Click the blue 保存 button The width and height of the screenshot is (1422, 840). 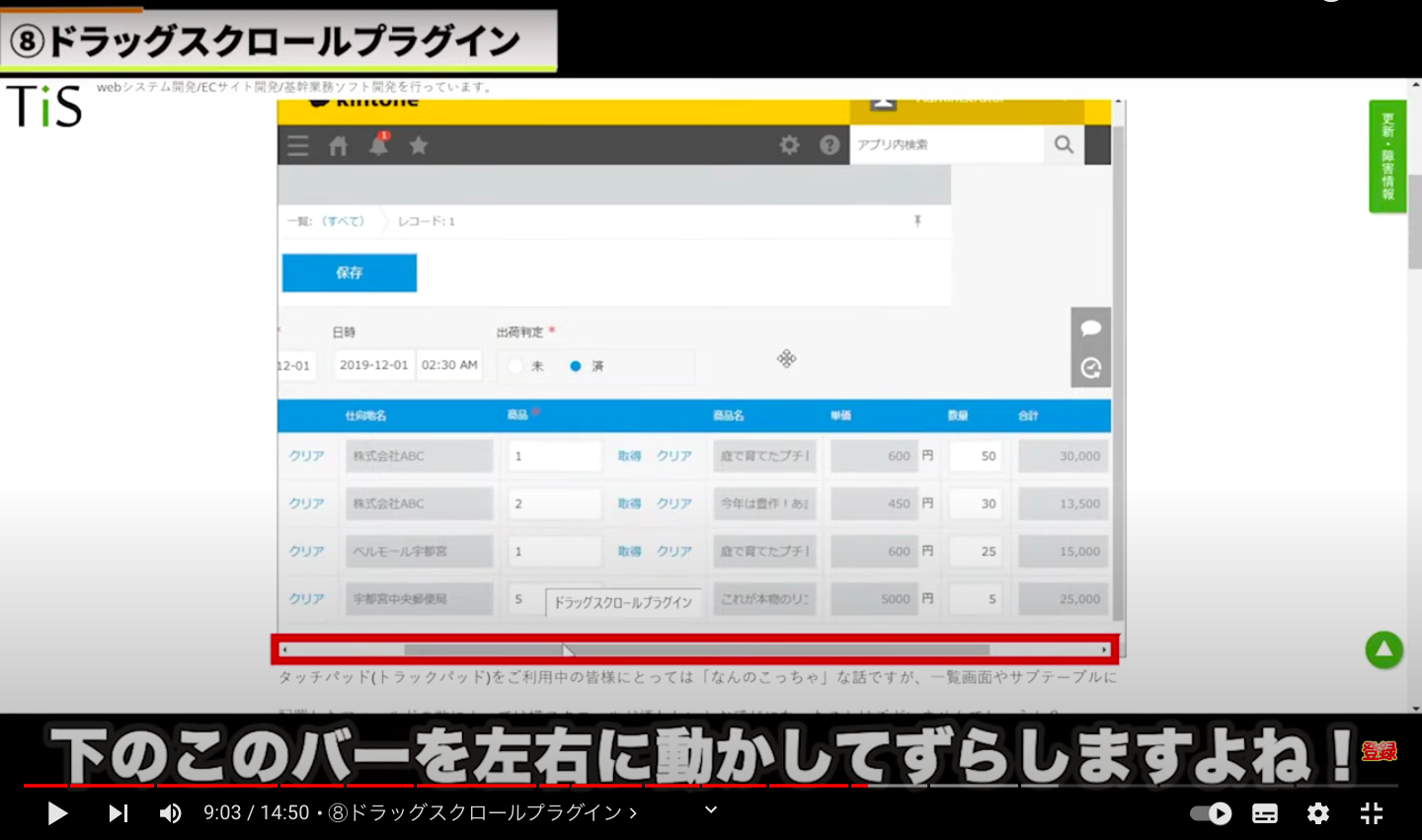coord(349,272)
